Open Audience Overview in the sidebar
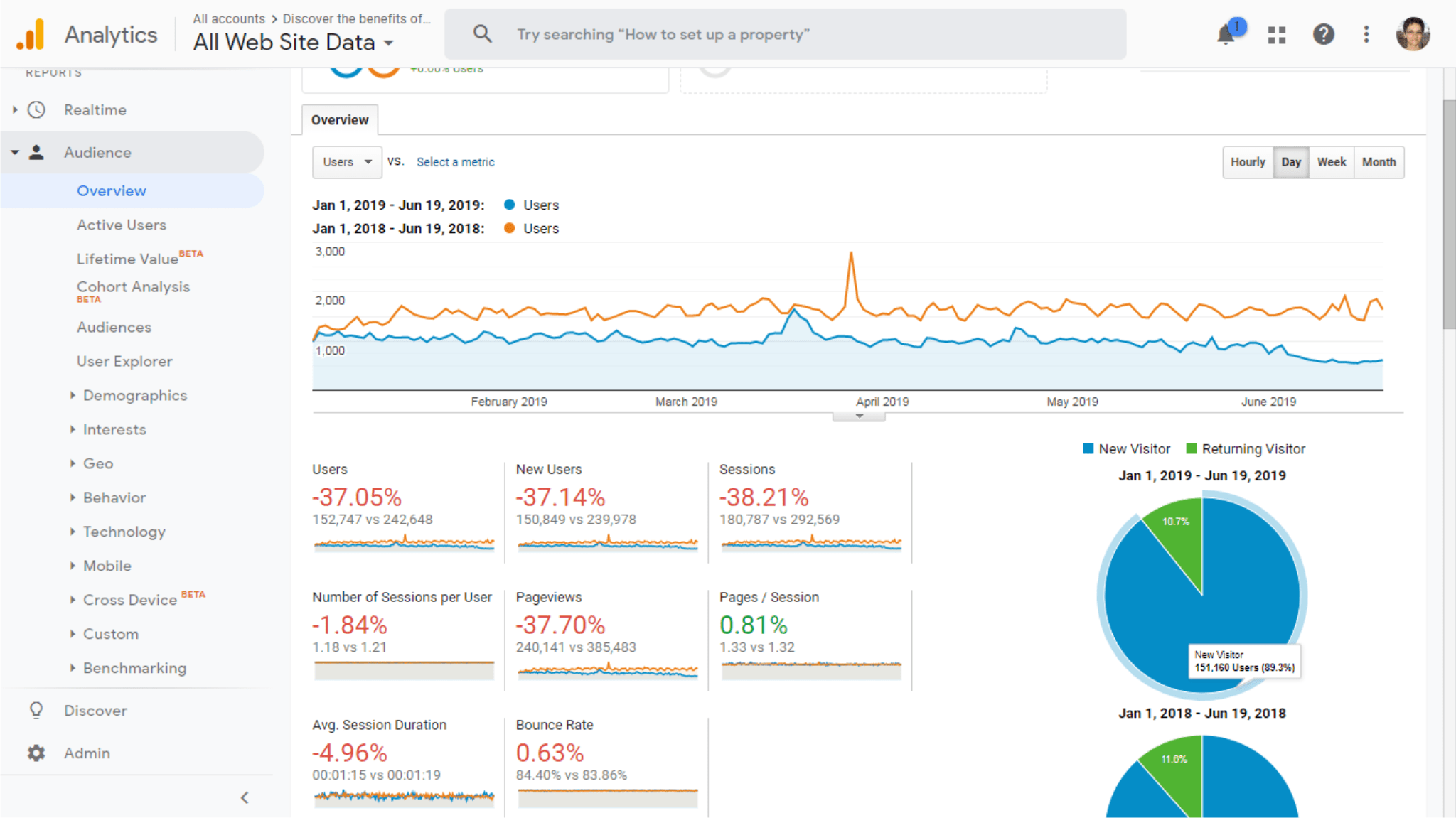The image size is (1456, 818). [x=112, y=190]
